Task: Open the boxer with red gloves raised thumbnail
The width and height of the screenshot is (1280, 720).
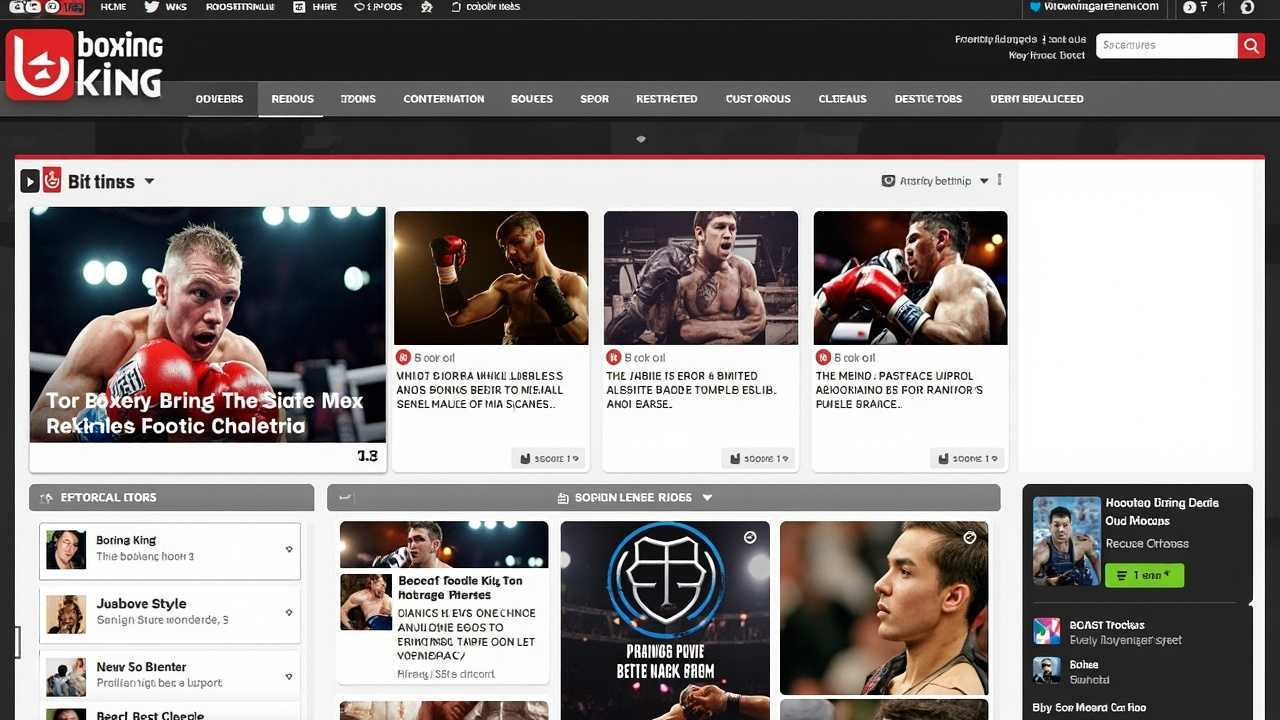Action: pyautogui.click(x=491, y=277)
